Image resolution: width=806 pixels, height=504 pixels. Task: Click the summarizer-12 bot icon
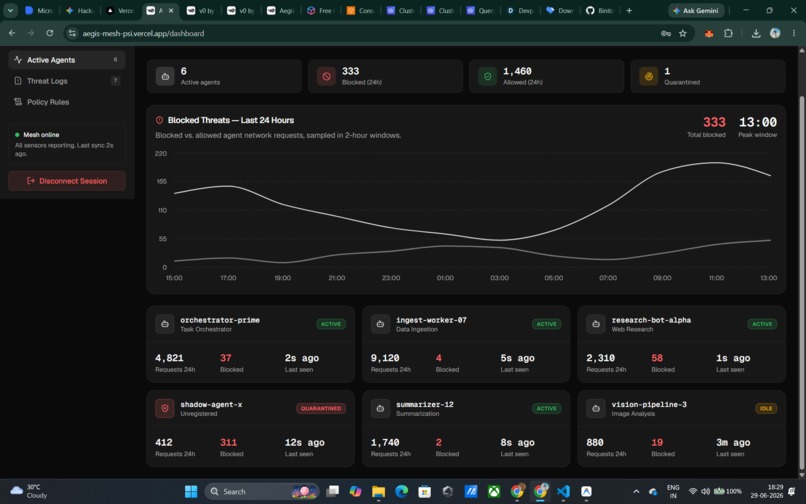point(380,408)
